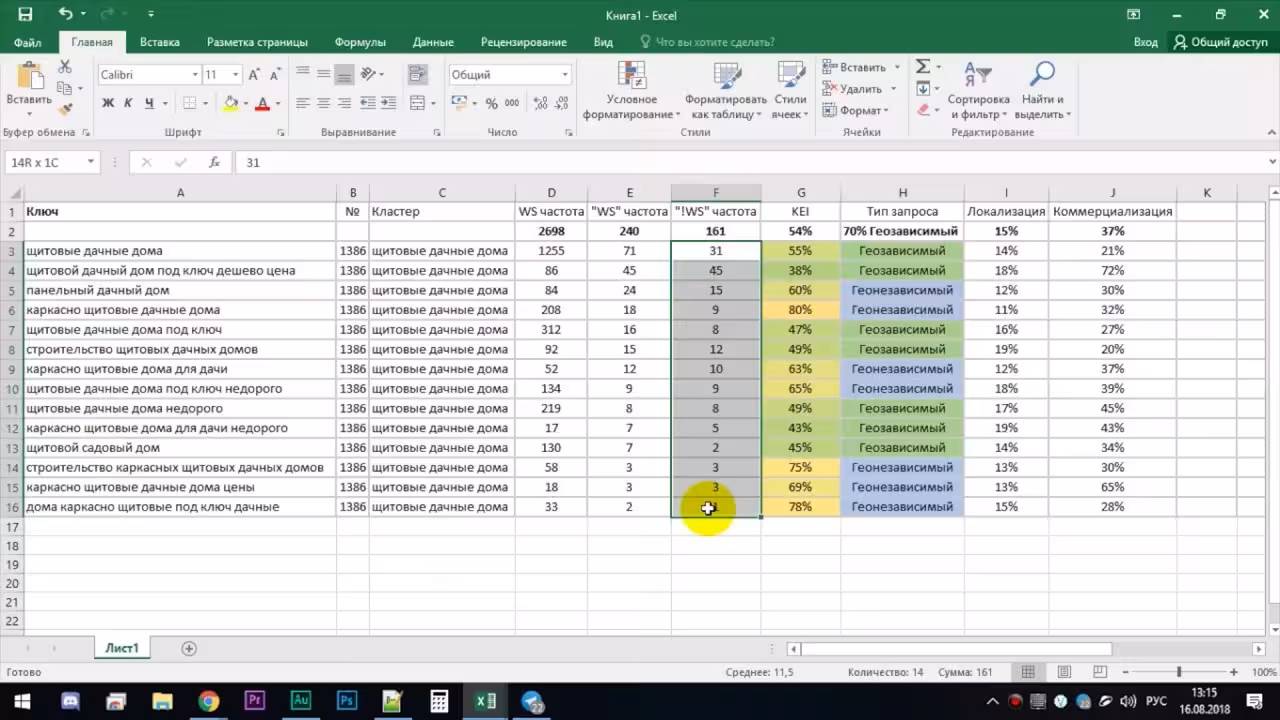Click the yellow fill color button
This screenshot has width=1280, height=720.
pos(231,103)
